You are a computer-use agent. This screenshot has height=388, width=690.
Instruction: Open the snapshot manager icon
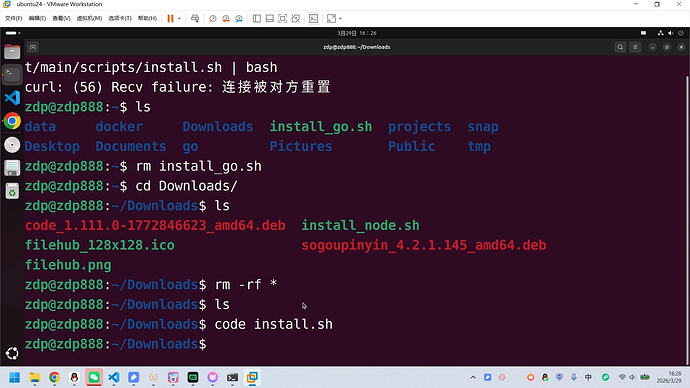click(239, 18)
